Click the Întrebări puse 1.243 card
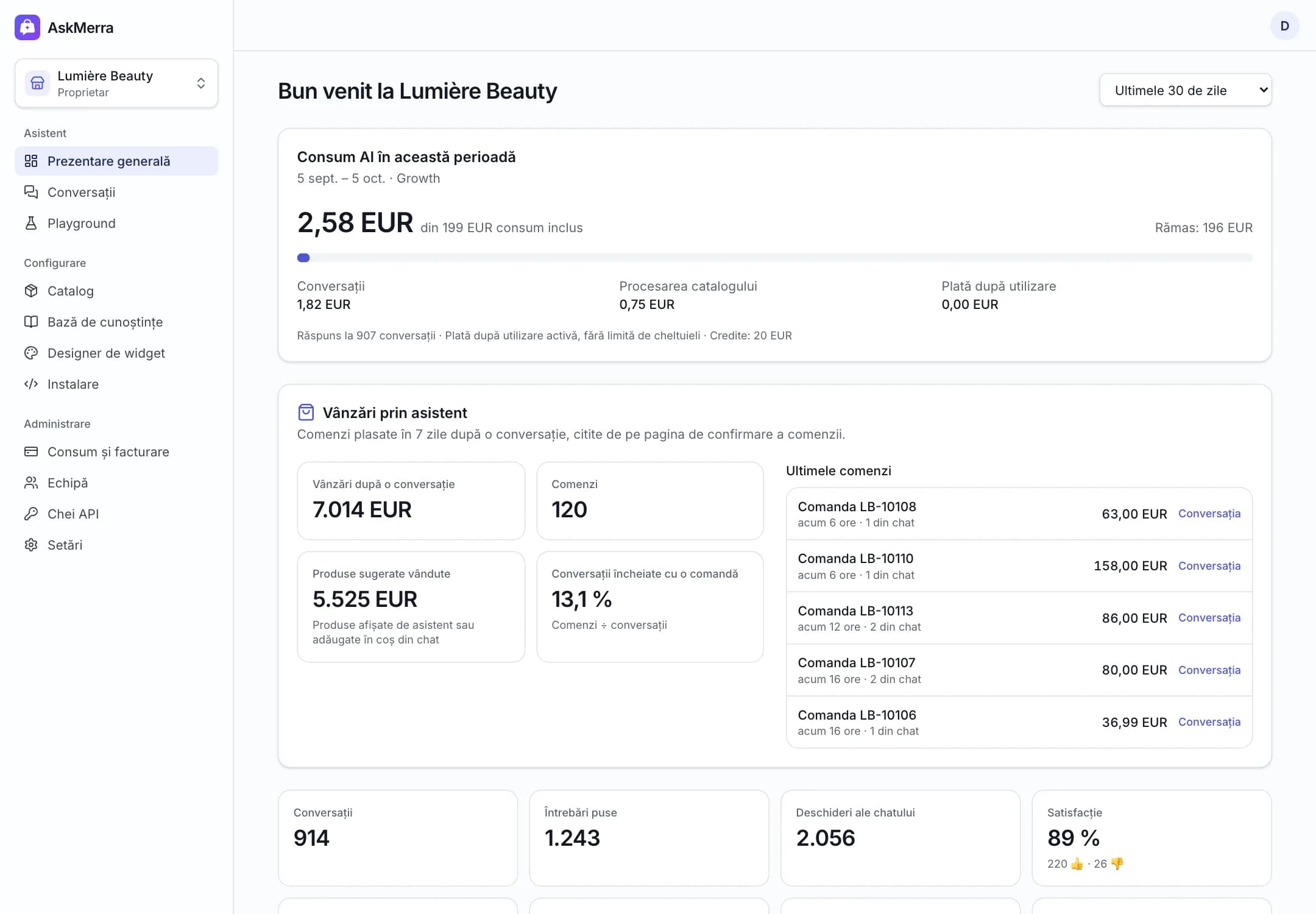 tap(649, 838)
